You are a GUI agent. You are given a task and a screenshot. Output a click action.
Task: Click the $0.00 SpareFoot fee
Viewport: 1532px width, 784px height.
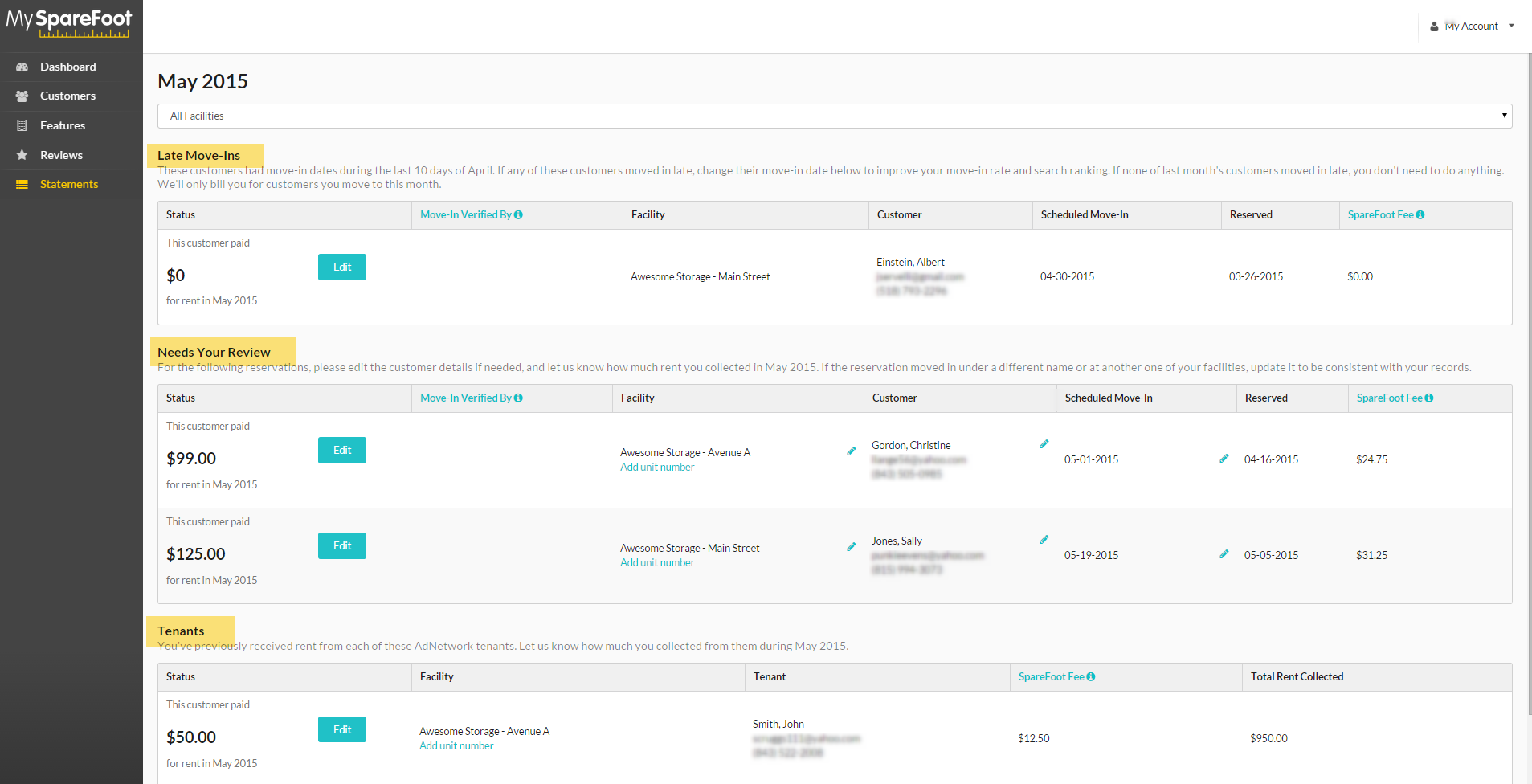[x=1360, y=276]
